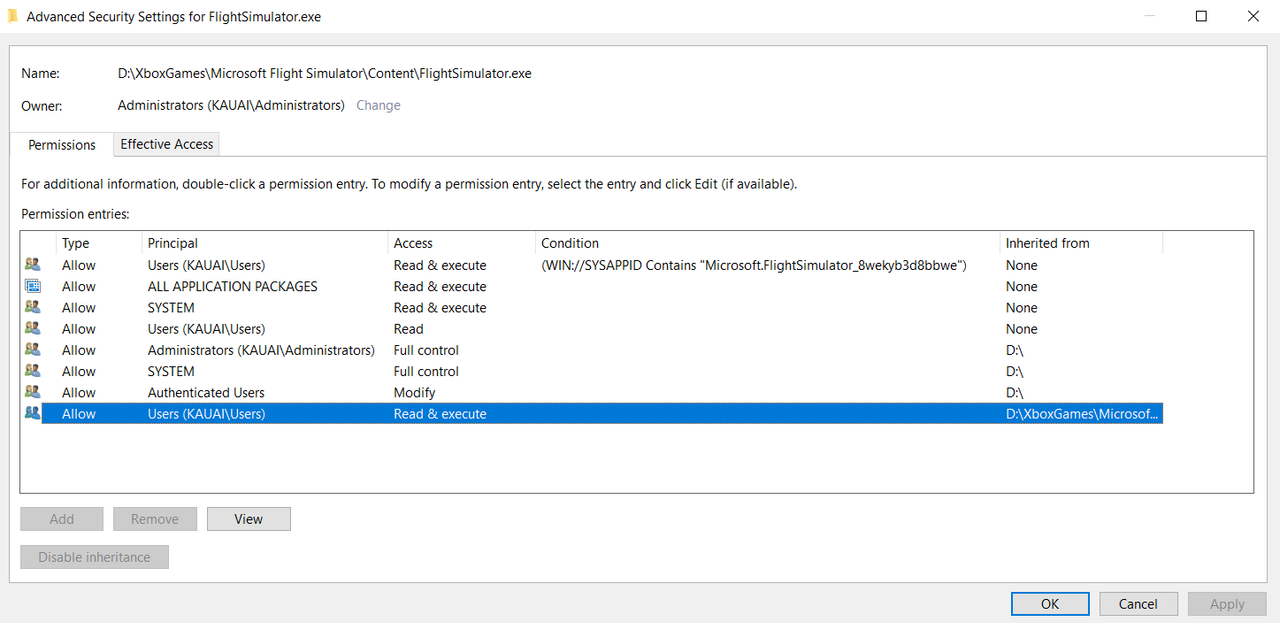Screen dimensions: 1280x623
Task: Click the WIN://SYSAPPID condition text
Action: tap(754, 265)
